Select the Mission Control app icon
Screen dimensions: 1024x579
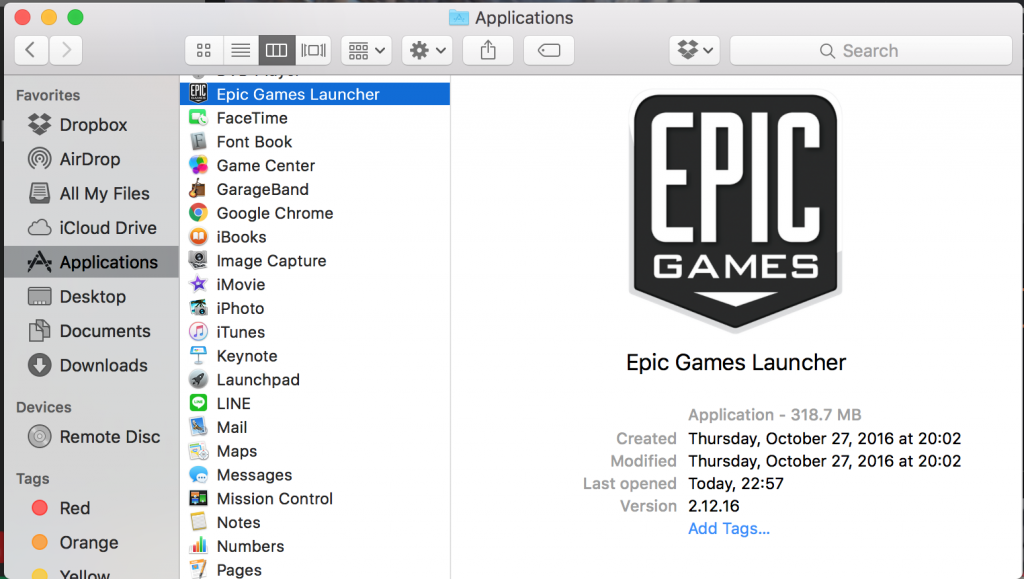tap(199, 499)
